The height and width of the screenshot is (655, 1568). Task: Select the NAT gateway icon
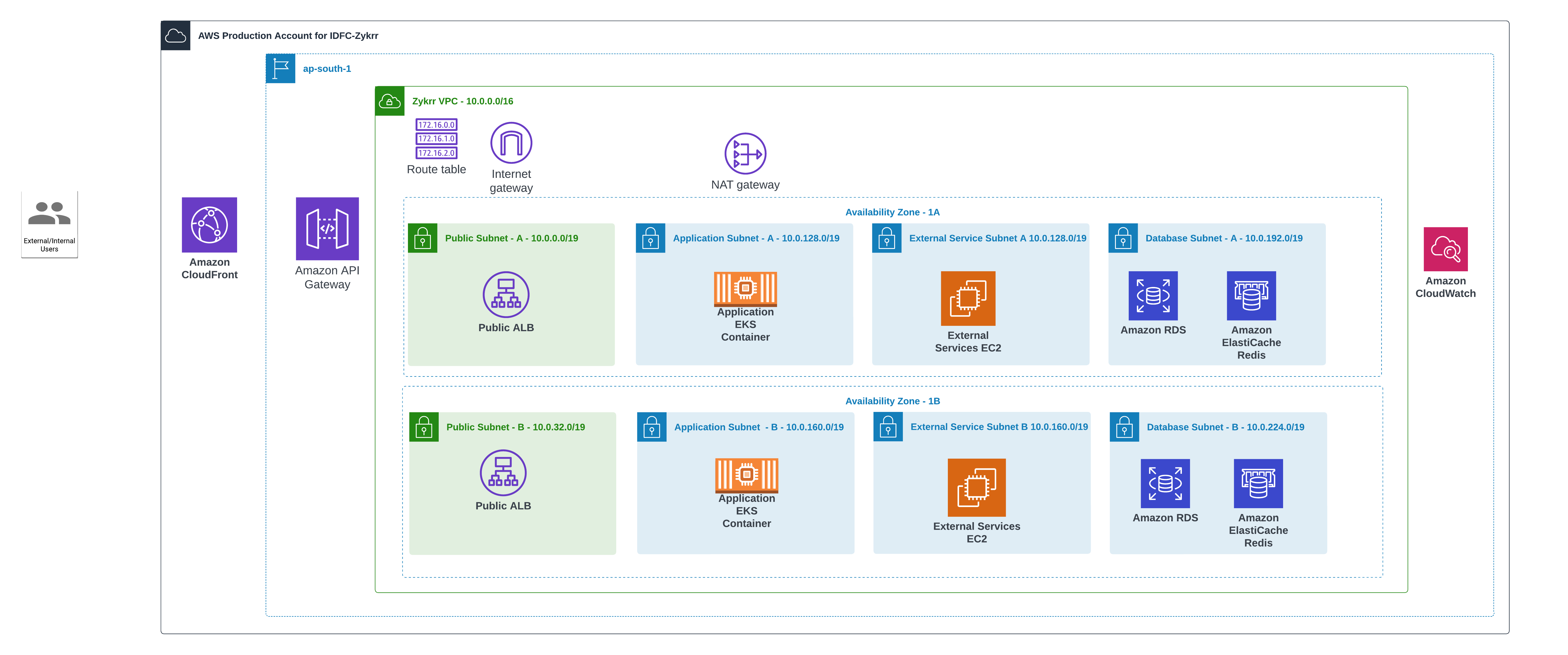pyautogui.click(x=745, y=153)
